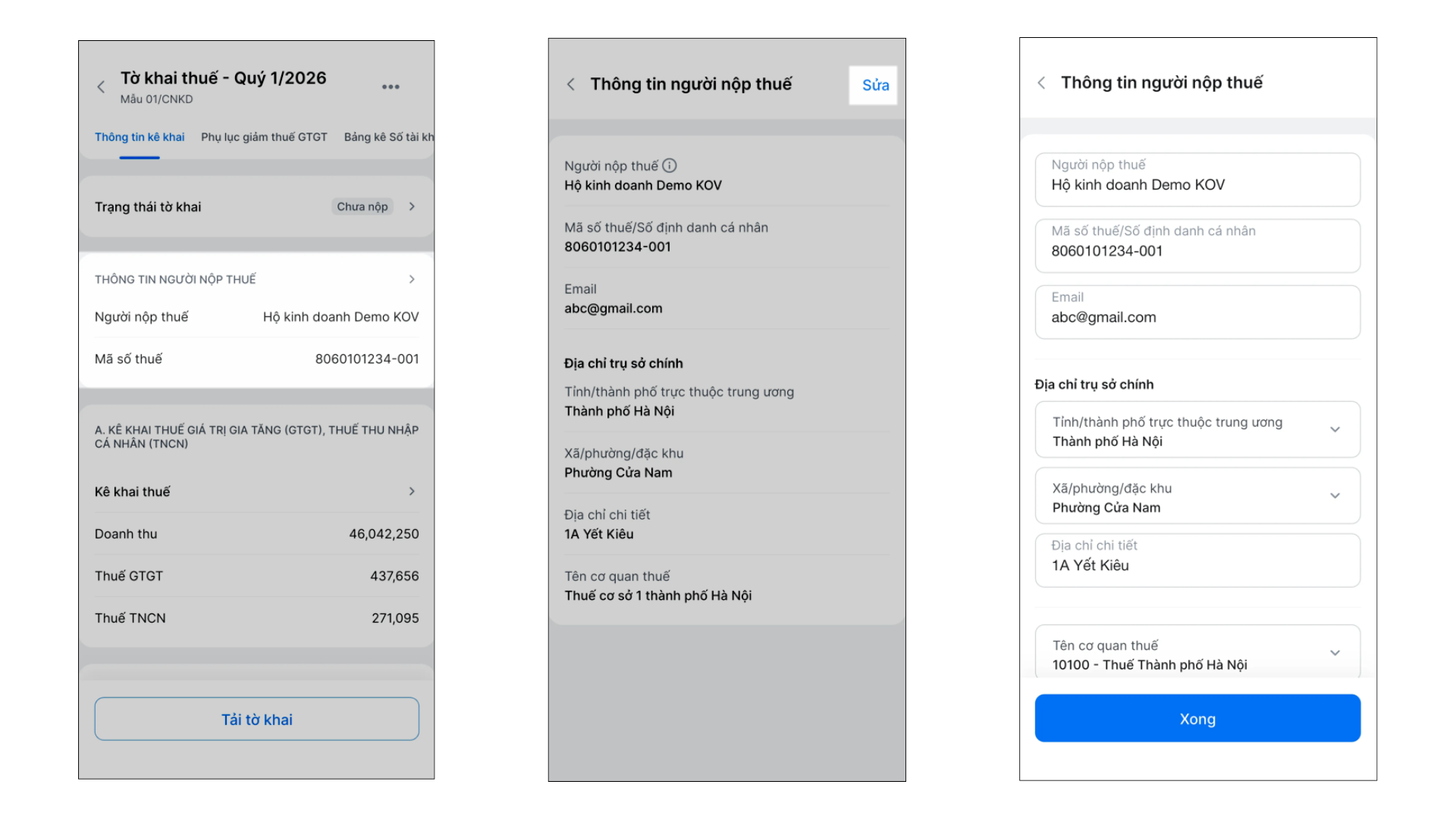Go back from the screen with Xong button
Viewport: 1456px width, 819px height.
[1041, 83]
